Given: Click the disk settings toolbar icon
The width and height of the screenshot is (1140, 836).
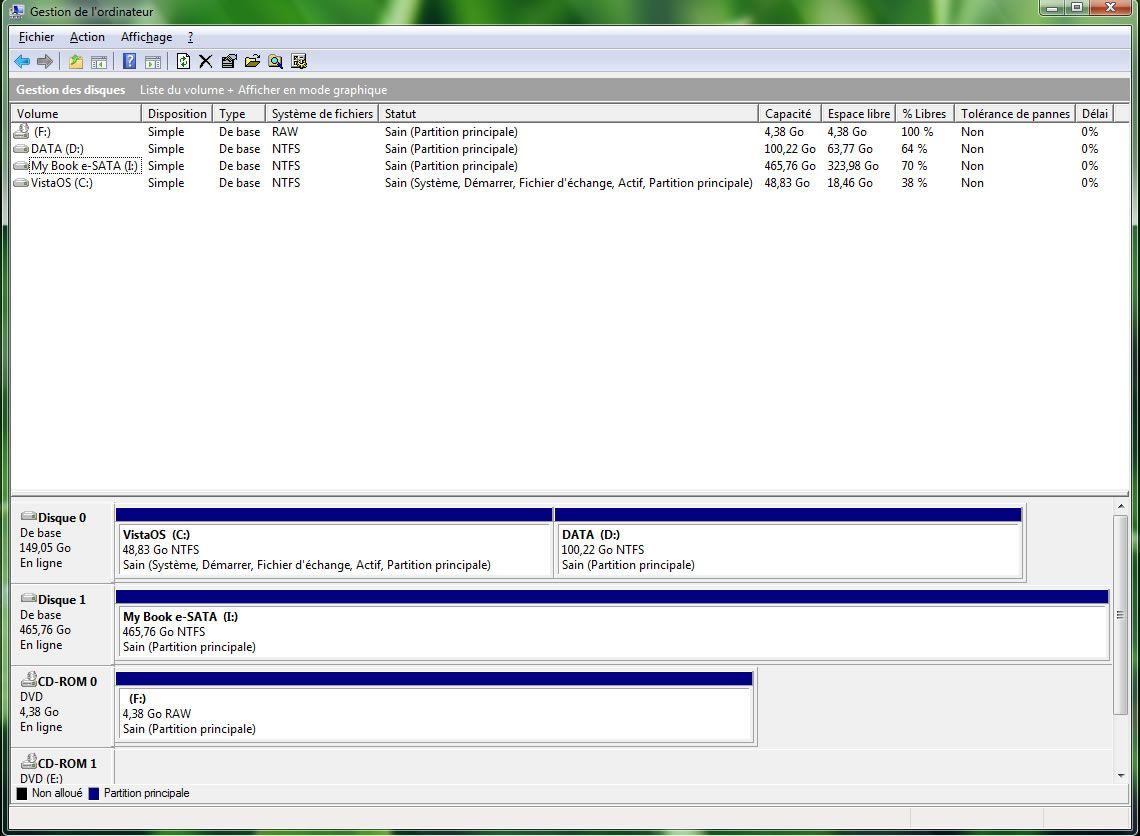Looking at the screenshot, I should 299,62.
